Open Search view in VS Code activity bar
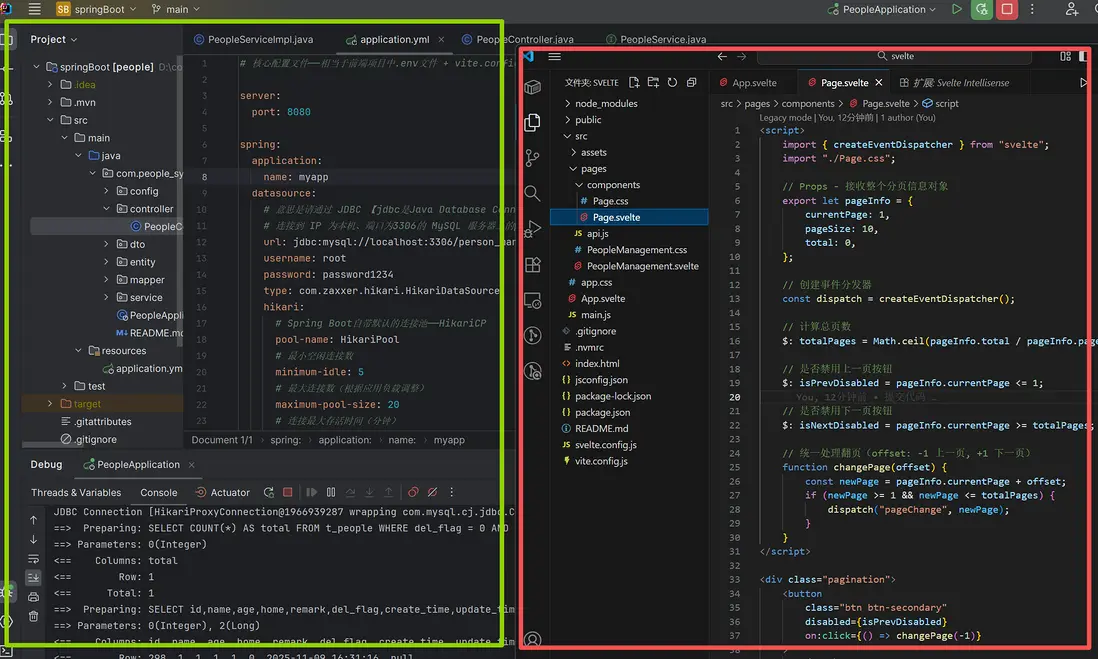This screenshot has height=659, width=1098. 533,193
